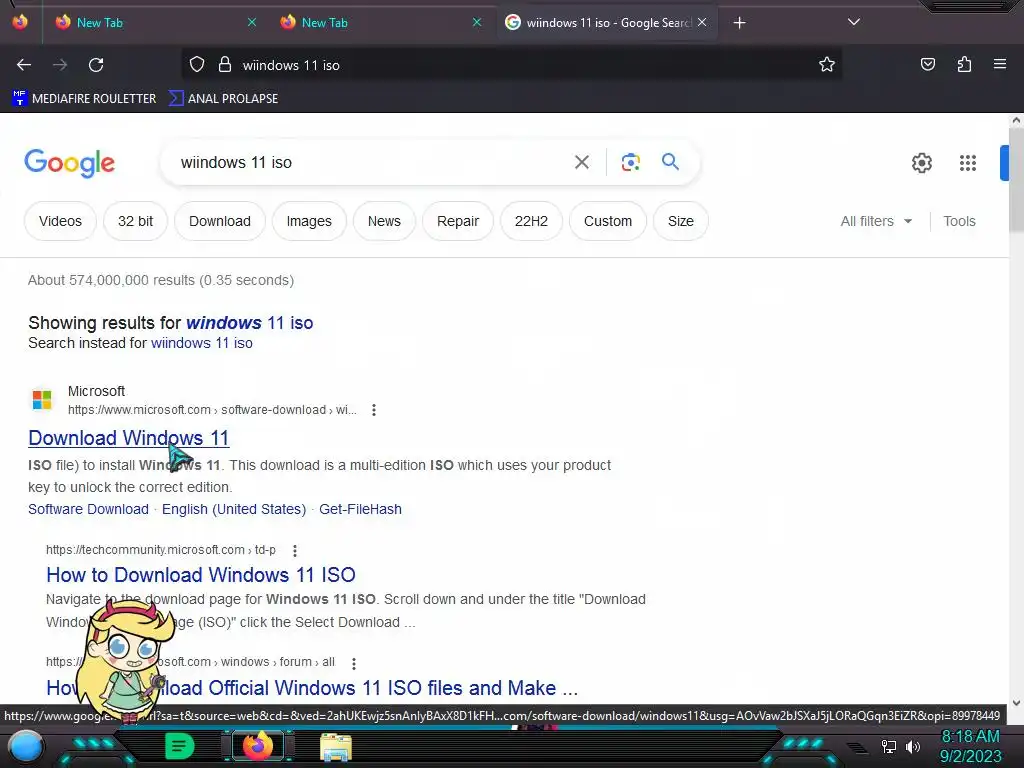Open a new tab with the plus button

(739, 23)
